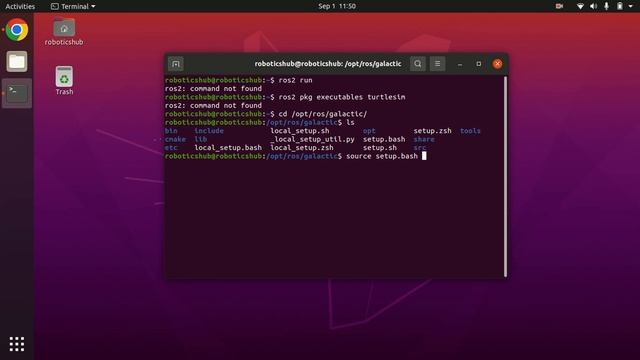
Task: Click the 'src' directory name
Action: tap(420, 148)
